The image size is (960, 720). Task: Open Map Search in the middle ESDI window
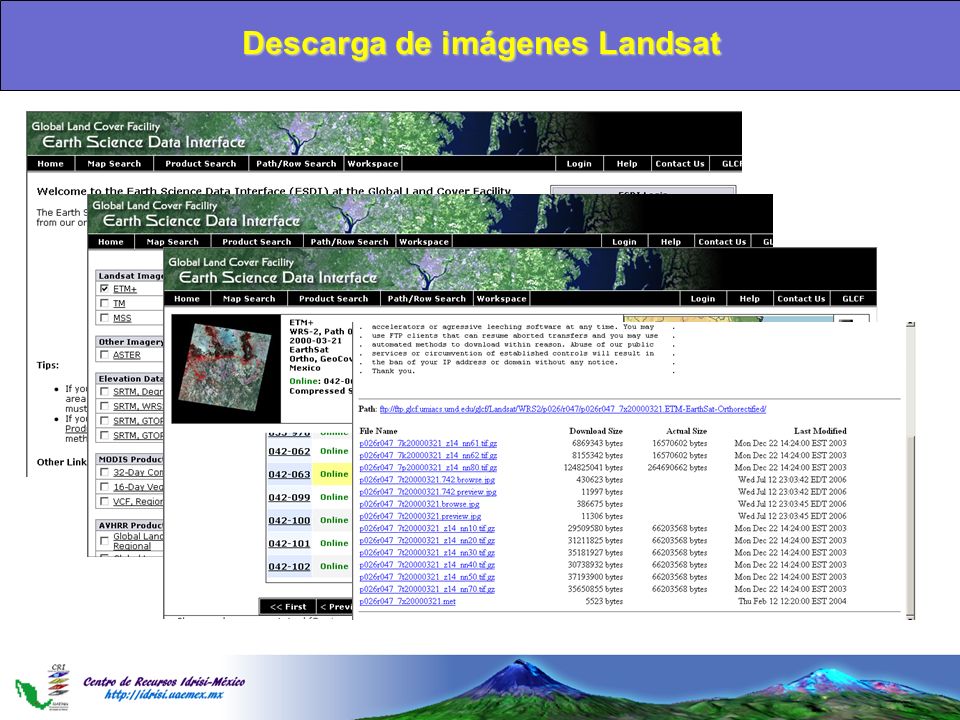(173, 242)
